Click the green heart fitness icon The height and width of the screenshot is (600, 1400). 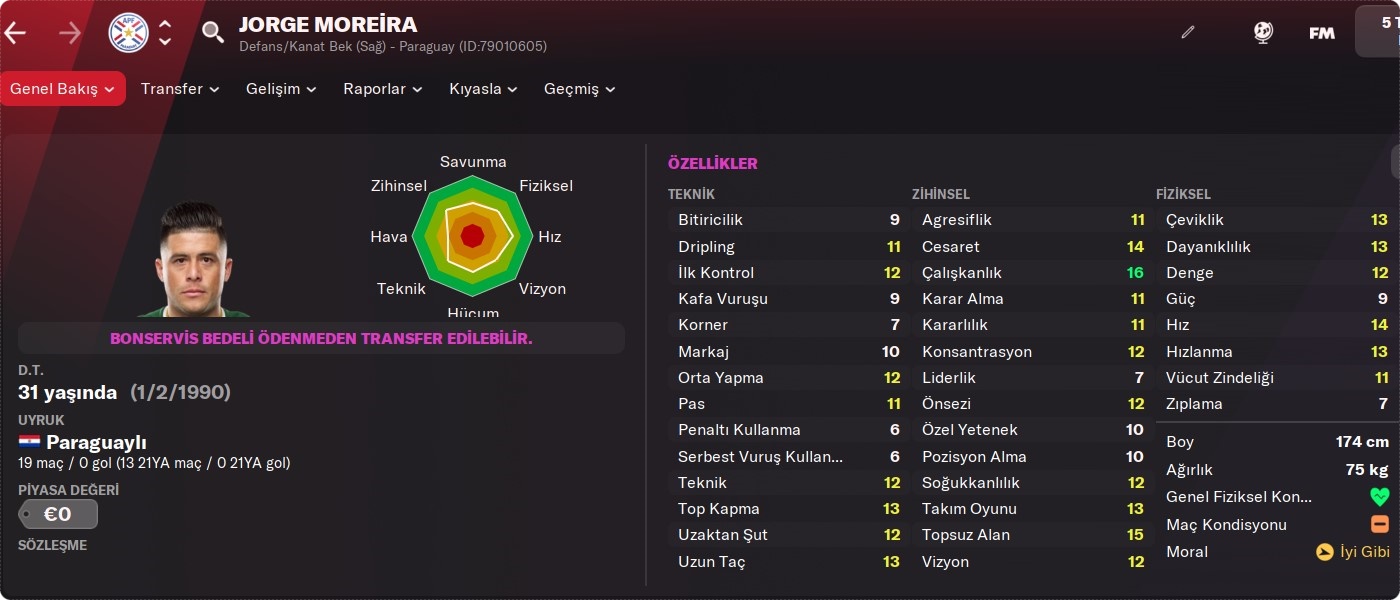(x=1380, y=497)
